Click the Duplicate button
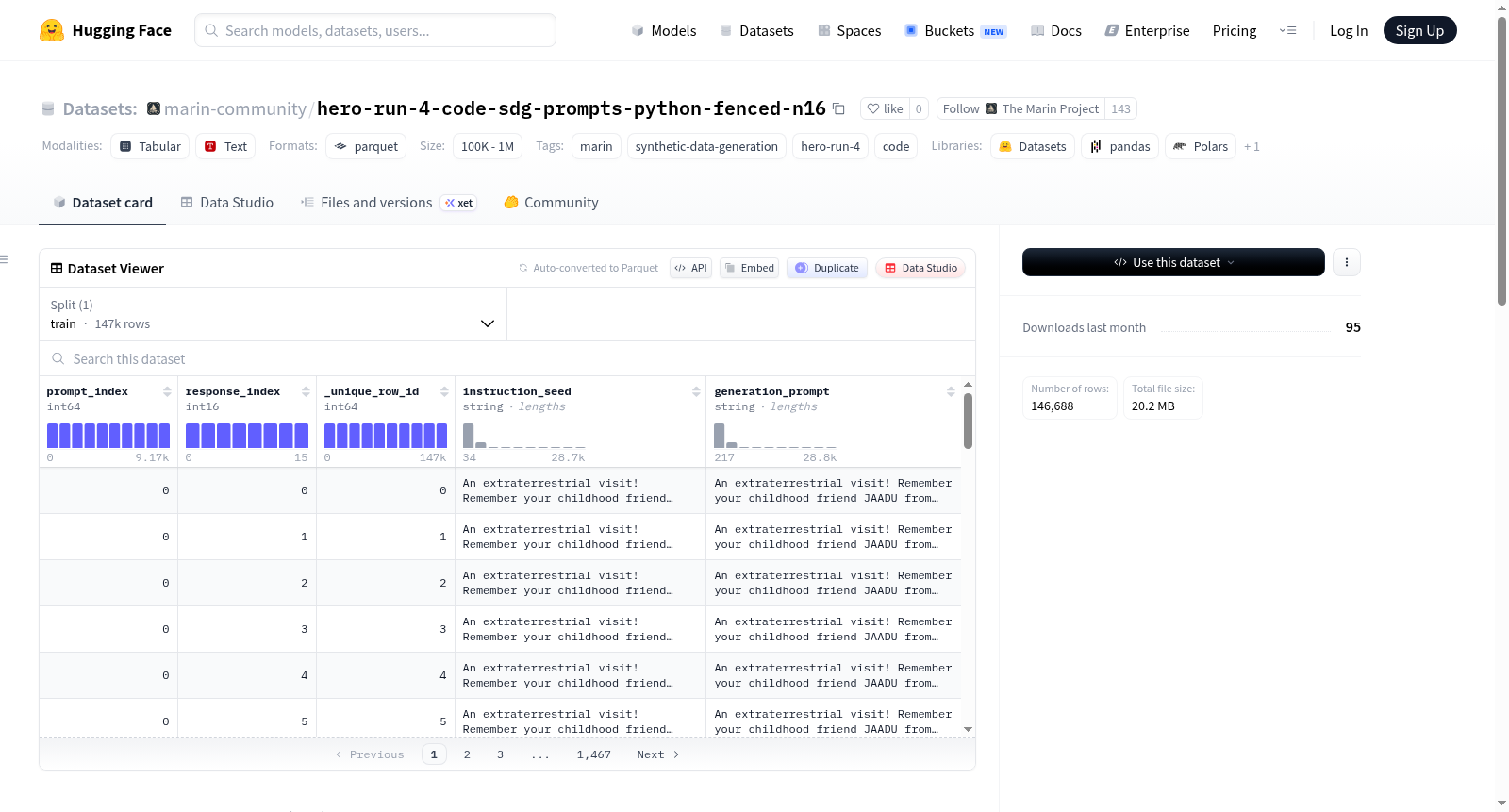 827,268
